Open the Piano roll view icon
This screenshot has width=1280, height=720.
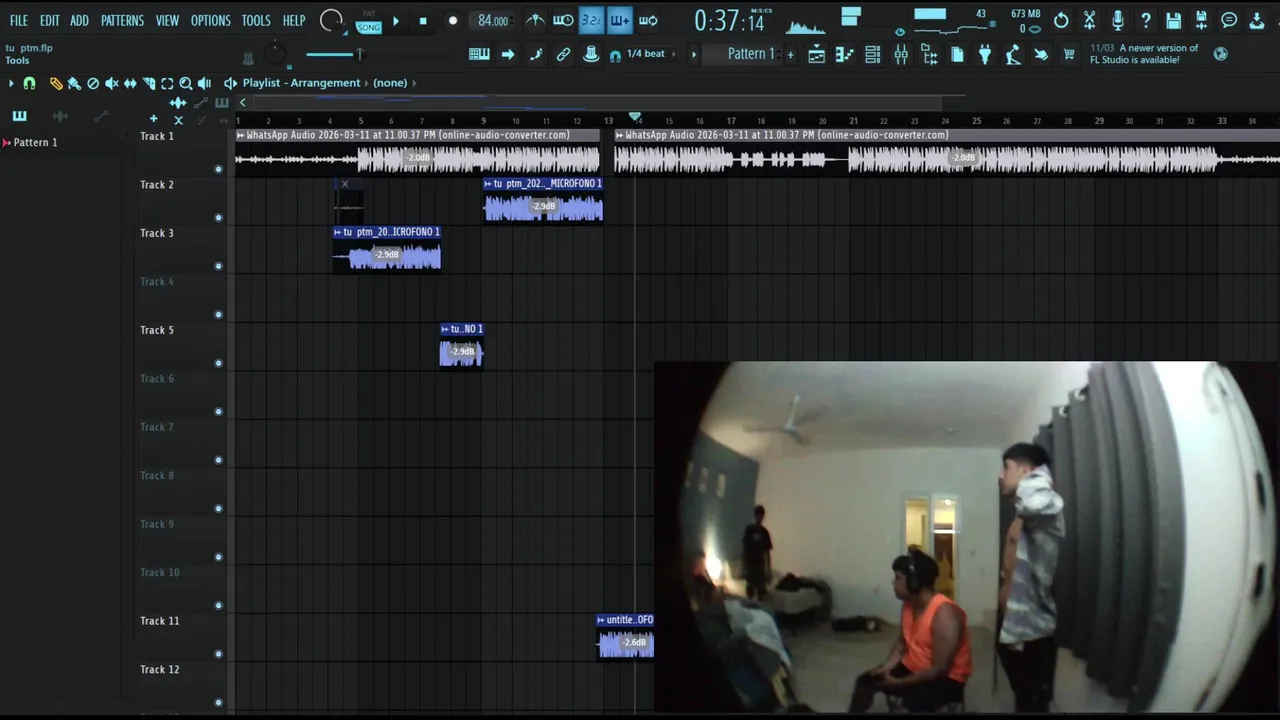(x=845, y=55)
